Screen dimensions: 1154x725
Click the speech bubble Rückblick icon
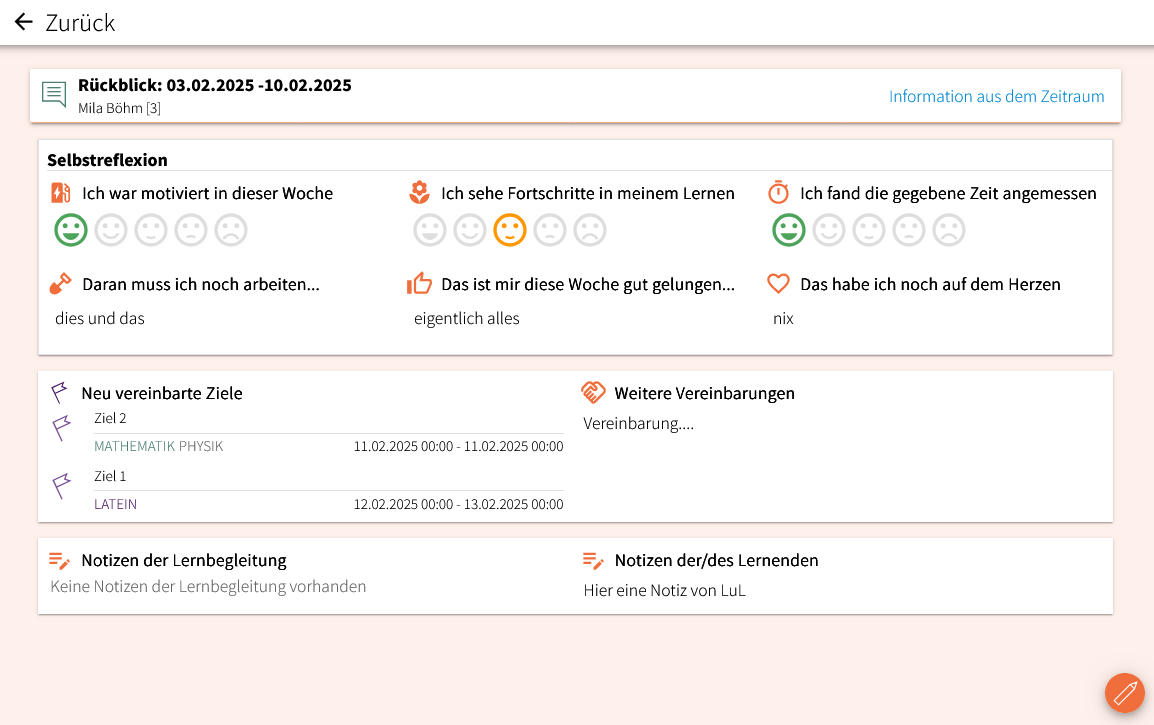point(54,95)
